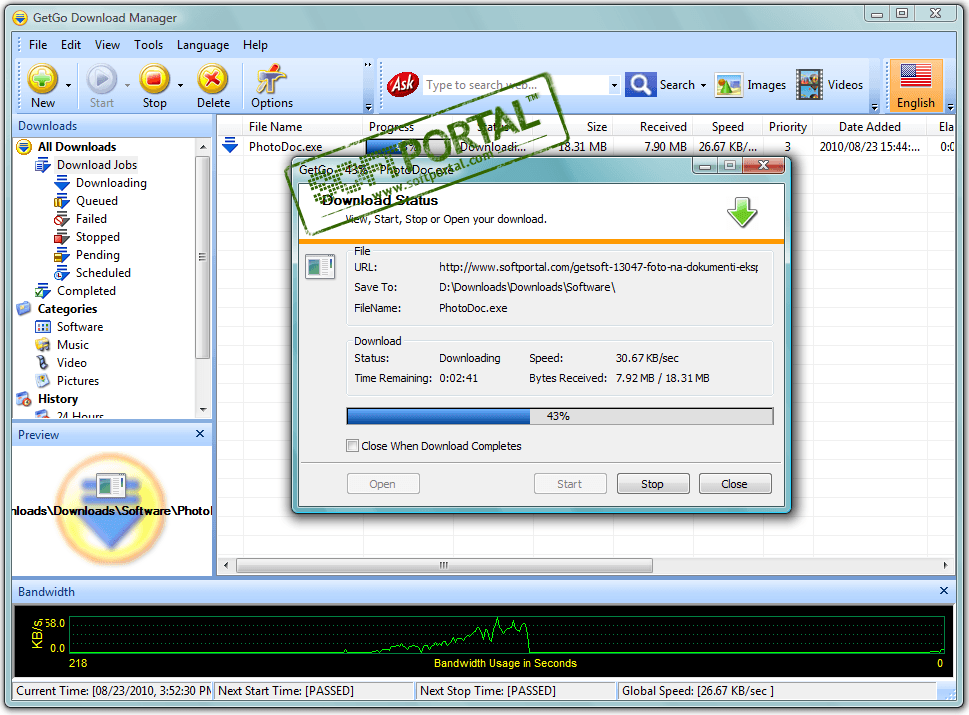Select the Downloading filter icon

(x=62, y=183)
